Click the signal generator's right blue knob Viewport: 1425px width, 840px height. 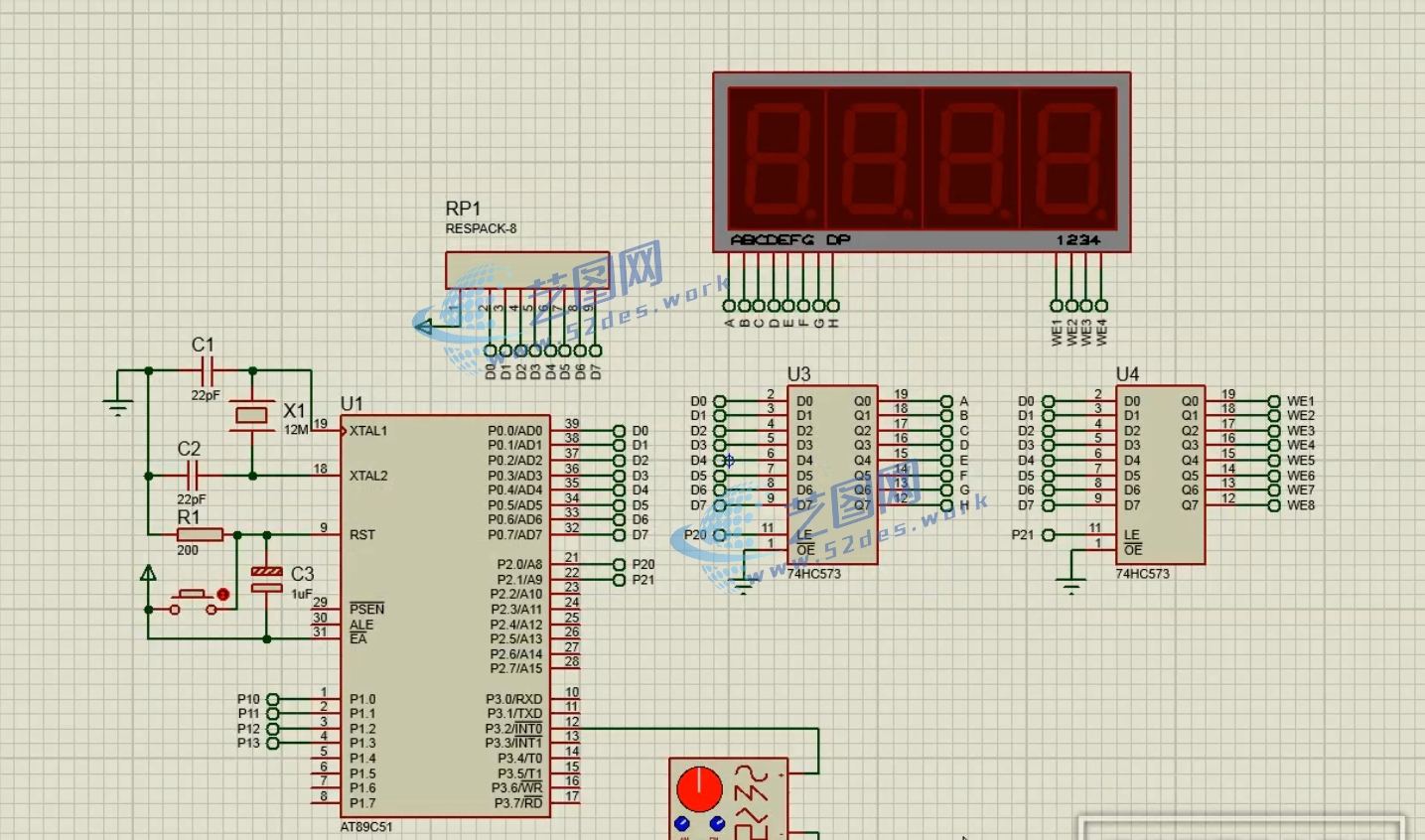pos(717,824)
